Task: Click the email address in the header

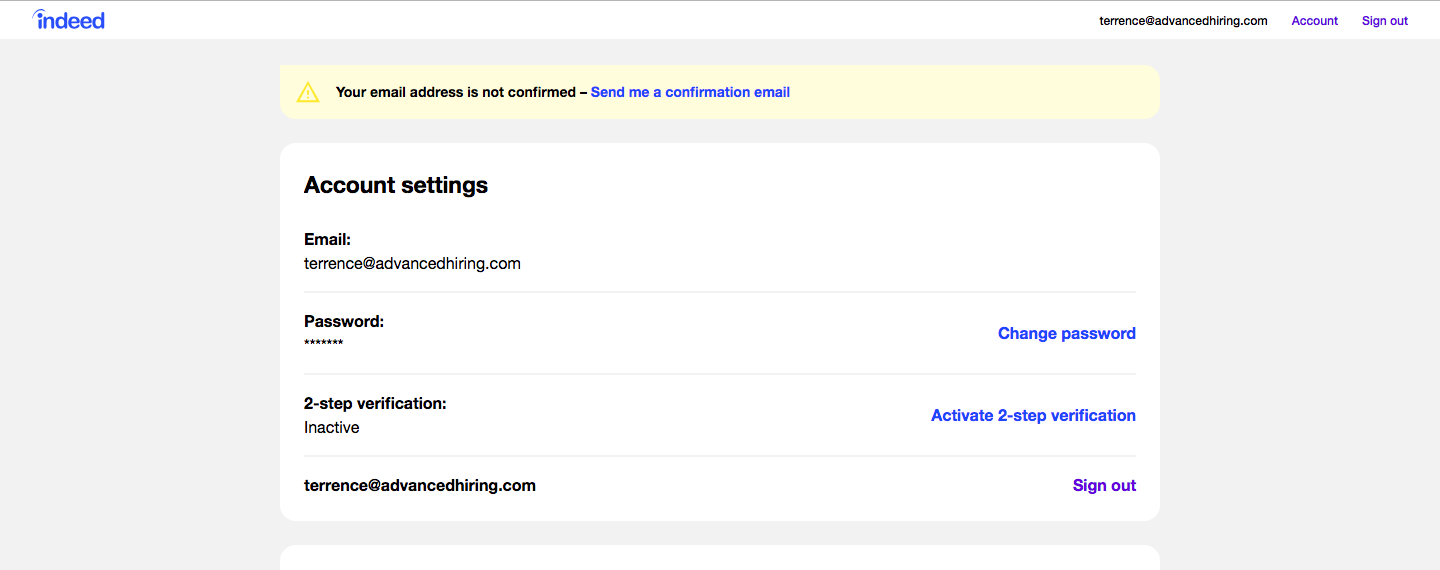Action: point(1183,21)
